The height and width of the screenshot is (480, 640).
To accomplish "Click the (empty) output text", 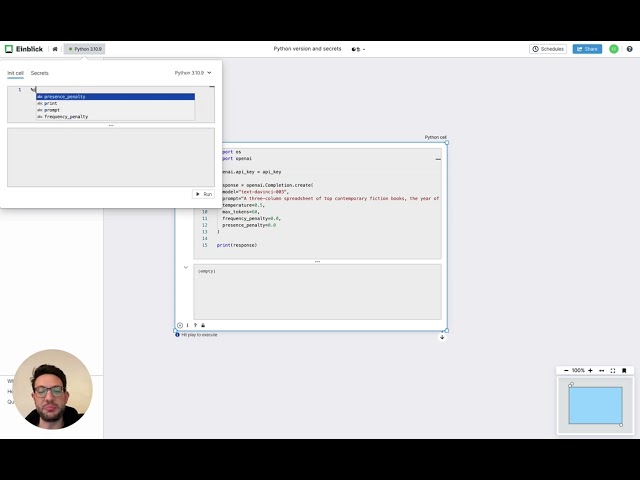I will (207, 271).
